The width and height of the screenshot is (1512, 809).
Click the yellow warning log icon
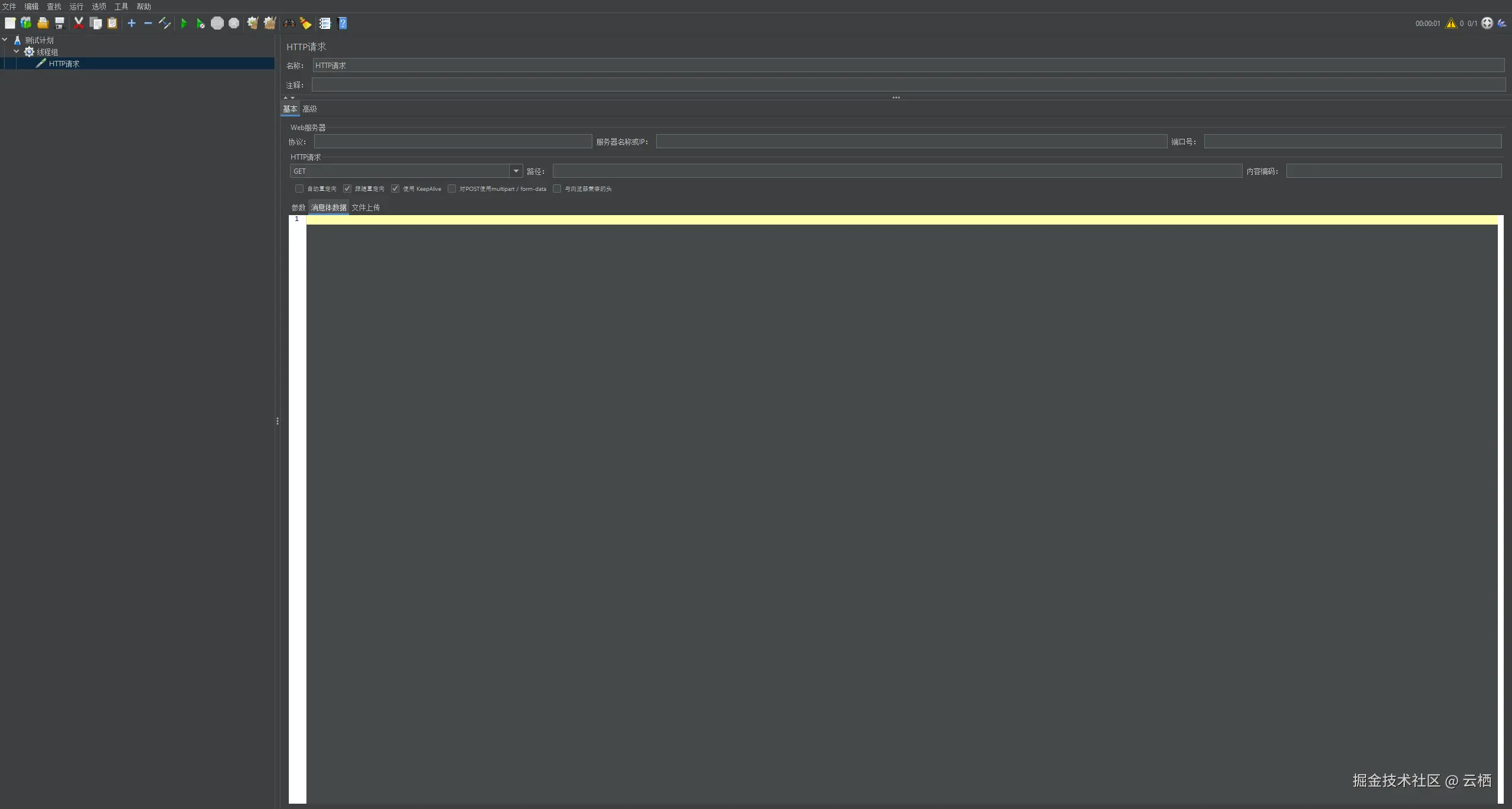click(x=1451, y=24)
